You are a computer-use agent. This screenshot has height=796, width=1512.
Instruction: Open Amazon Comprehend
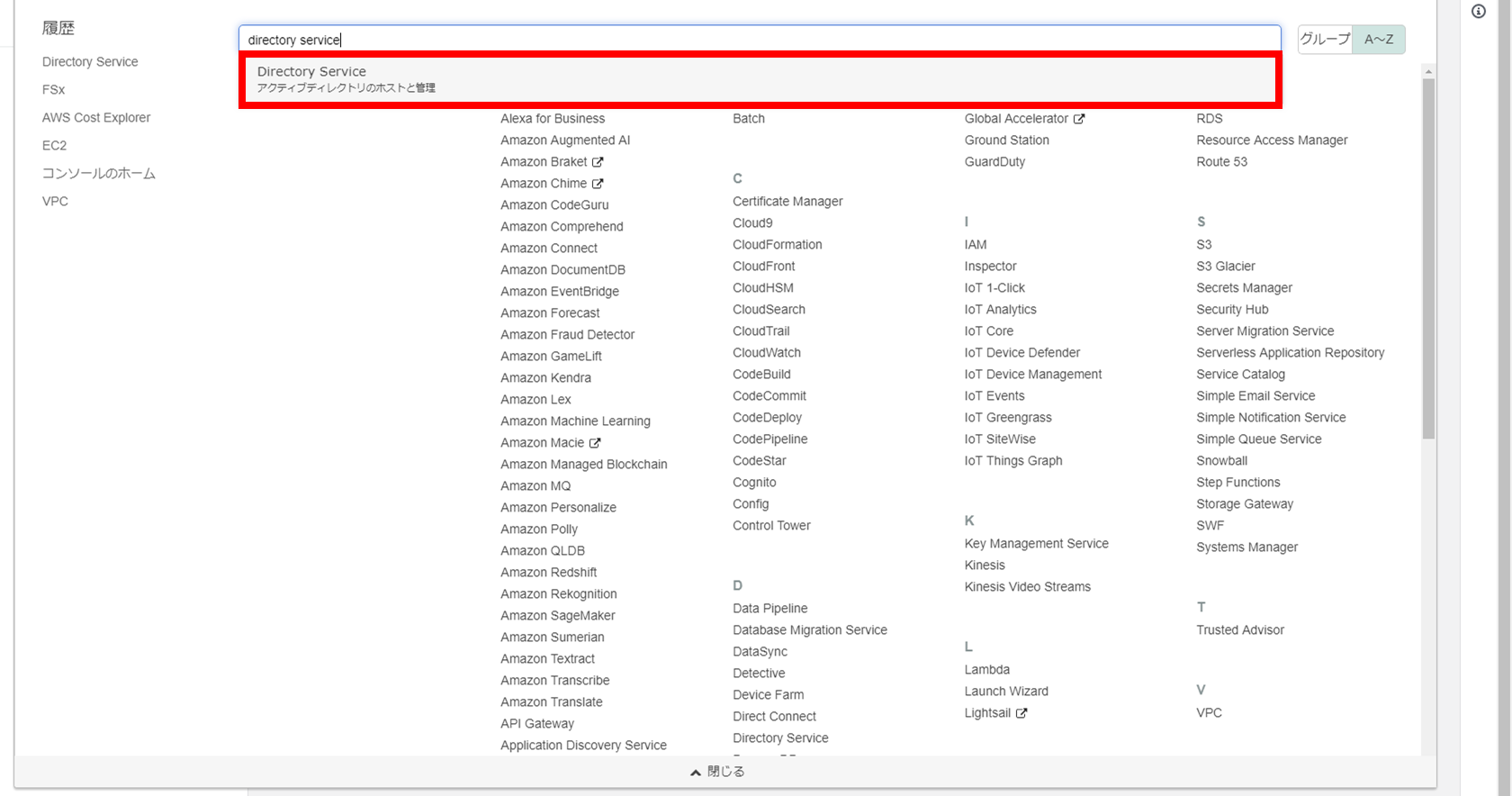(x=562, y=227)
